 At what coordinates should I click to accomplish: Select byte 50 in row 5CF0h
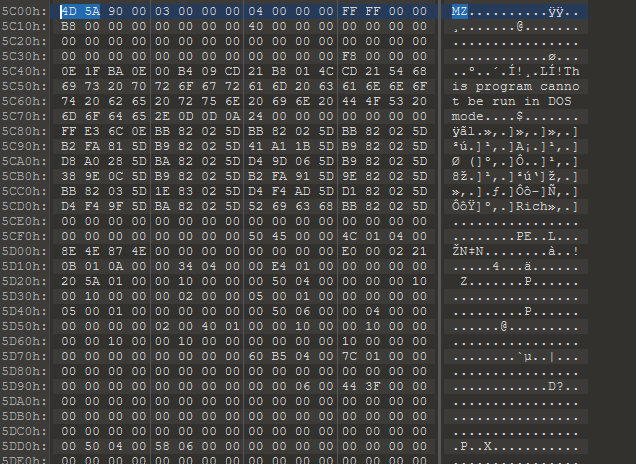coord(256,236)
